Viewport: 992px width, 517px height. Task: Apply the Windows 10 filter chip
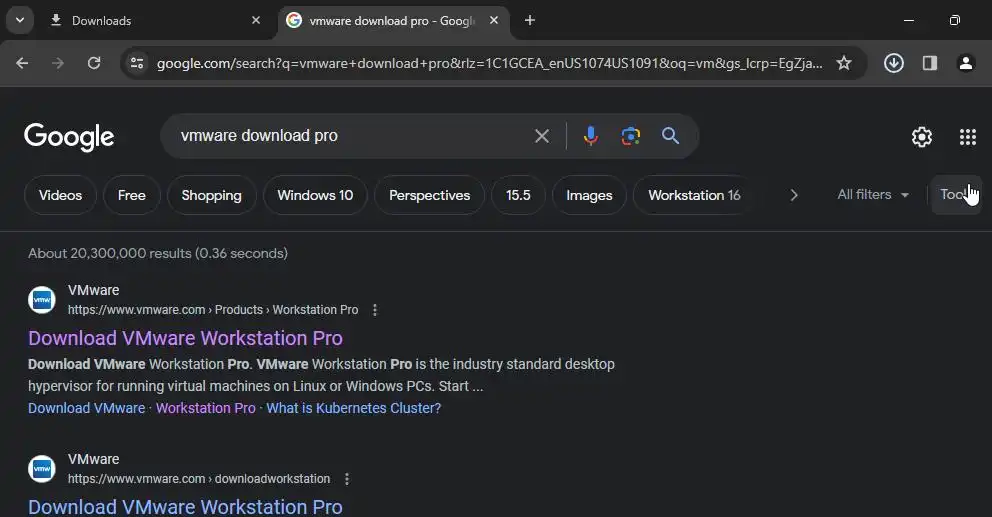315,195
